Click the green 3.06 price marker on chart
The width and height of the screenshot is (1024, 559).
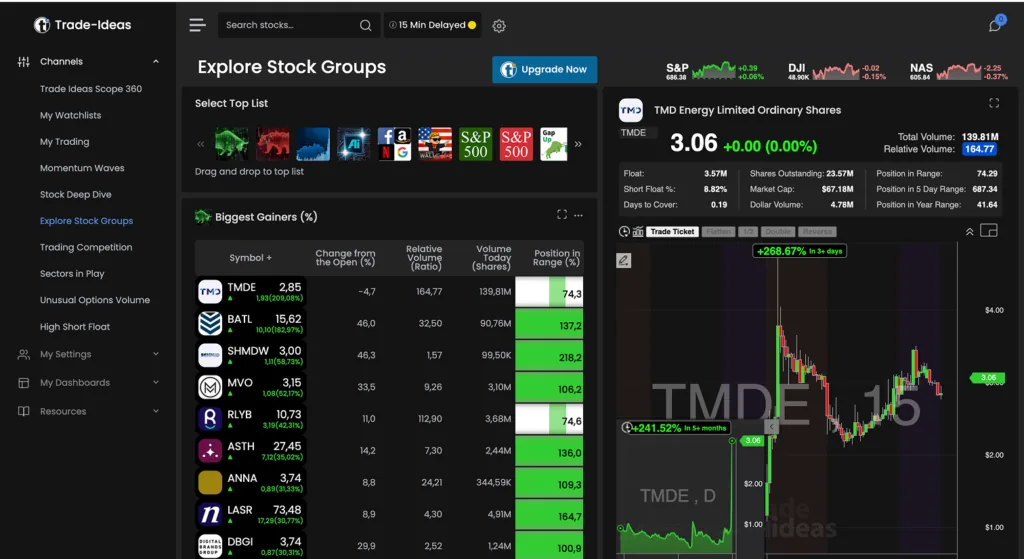(987, 377)
